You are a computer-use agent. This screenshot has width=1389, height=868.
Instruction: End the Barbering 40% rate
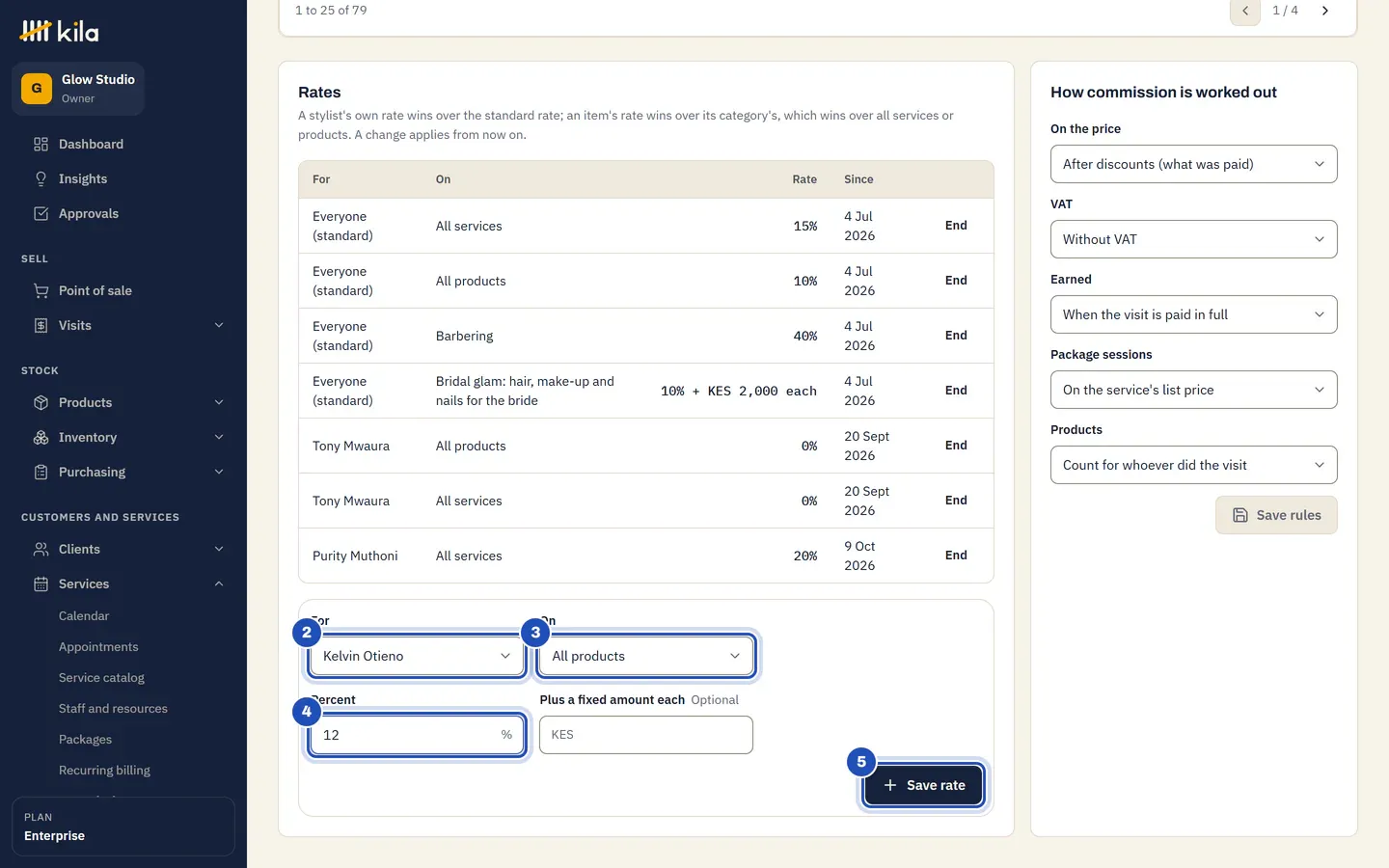(956, 336)
